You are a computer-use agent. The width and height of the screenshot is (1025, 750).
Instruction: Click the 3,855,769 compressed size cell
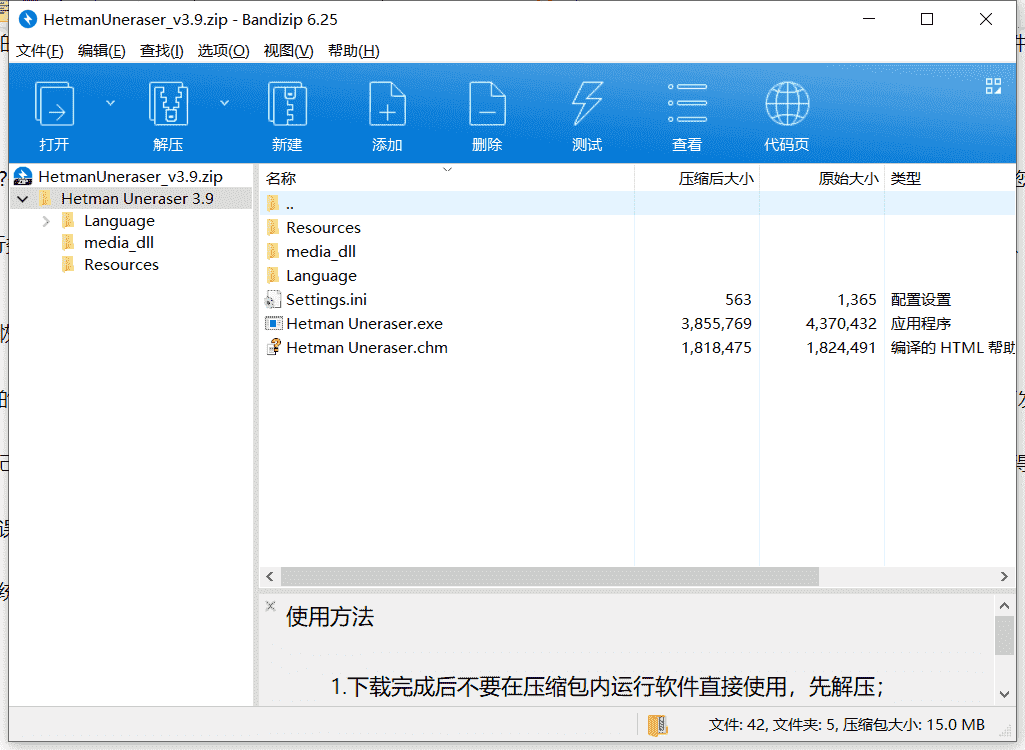tap(716, 324)
